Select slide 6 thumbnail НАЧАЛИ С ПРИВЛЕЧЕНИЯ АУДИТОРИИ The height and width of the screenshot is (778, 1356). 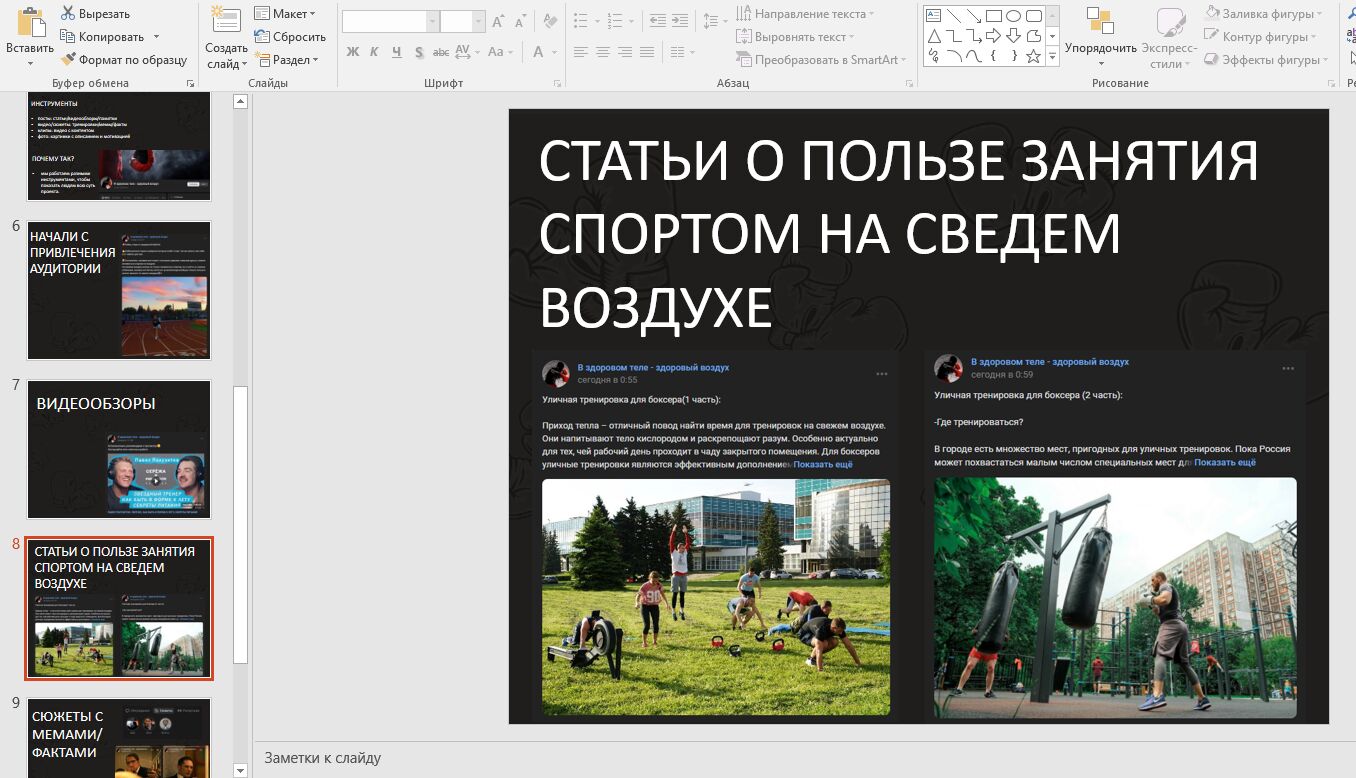(x=119, y=290)
